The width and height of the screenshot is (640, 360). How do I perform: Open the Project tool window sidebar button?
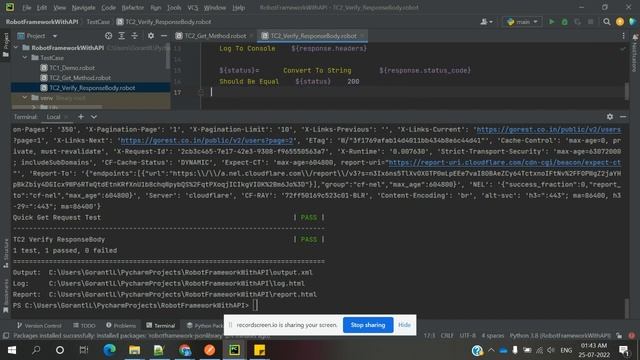6,45
